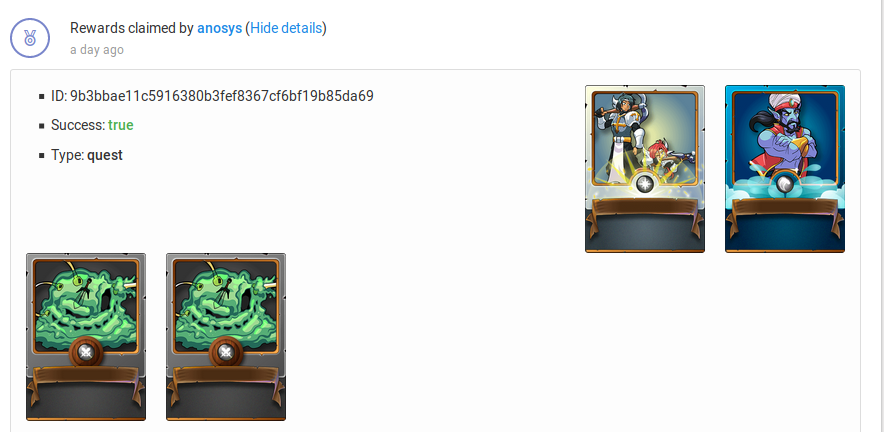Click the 'a day ago' timestamp
Viewport: 884px width, 432px height.
point(96,50)
